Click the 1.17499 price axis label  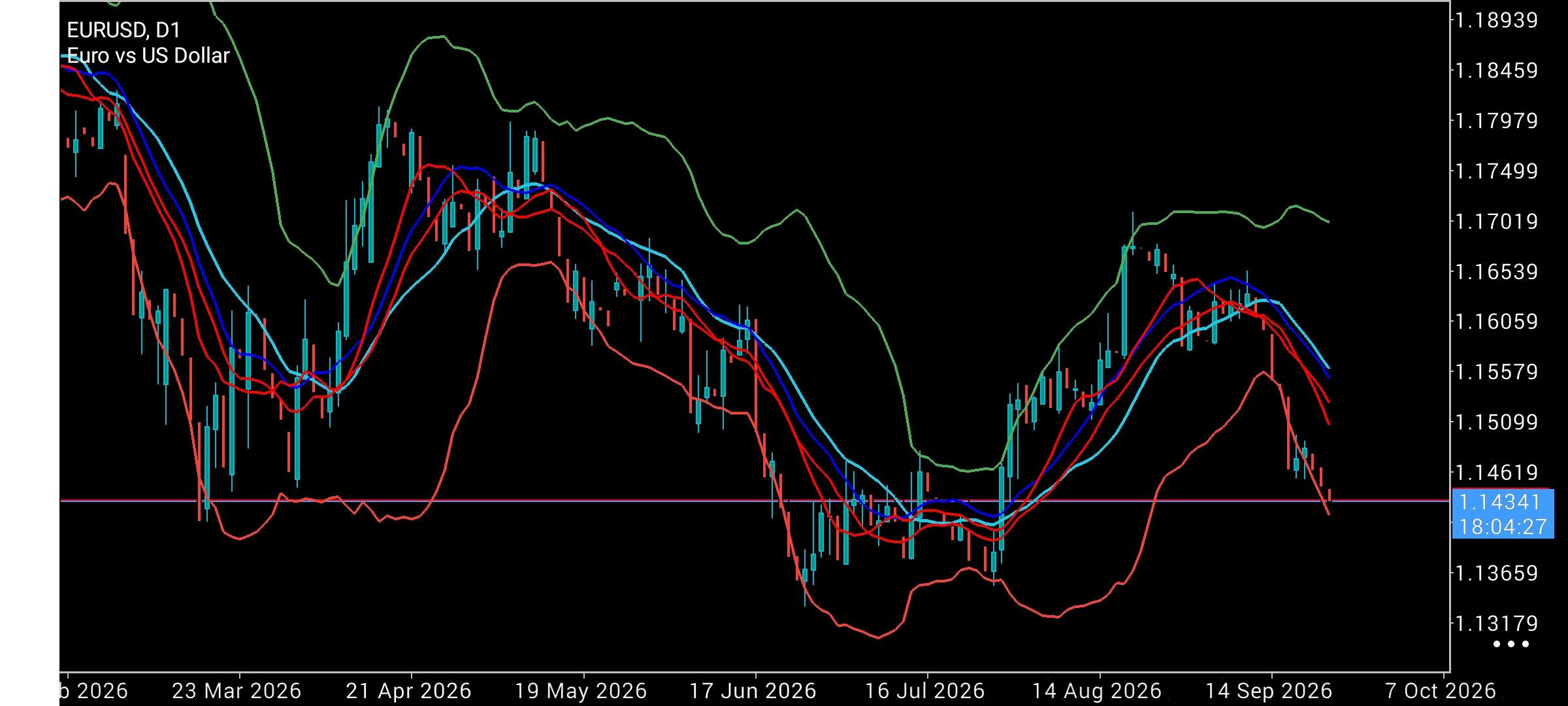[1497, 171]
